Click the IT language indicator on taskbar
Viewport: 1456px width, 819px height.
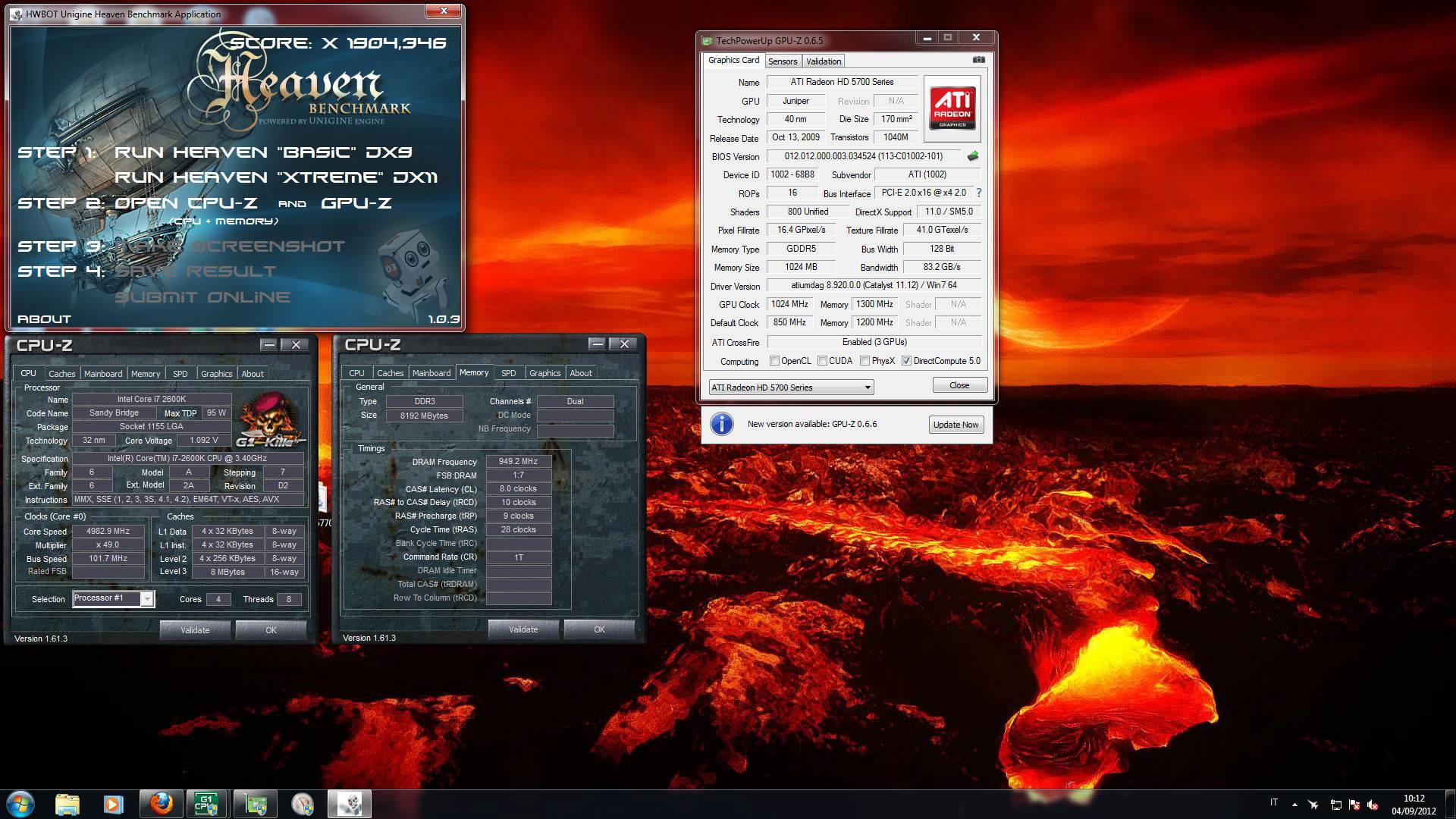pyautogui.click(x=1274, y=802)
